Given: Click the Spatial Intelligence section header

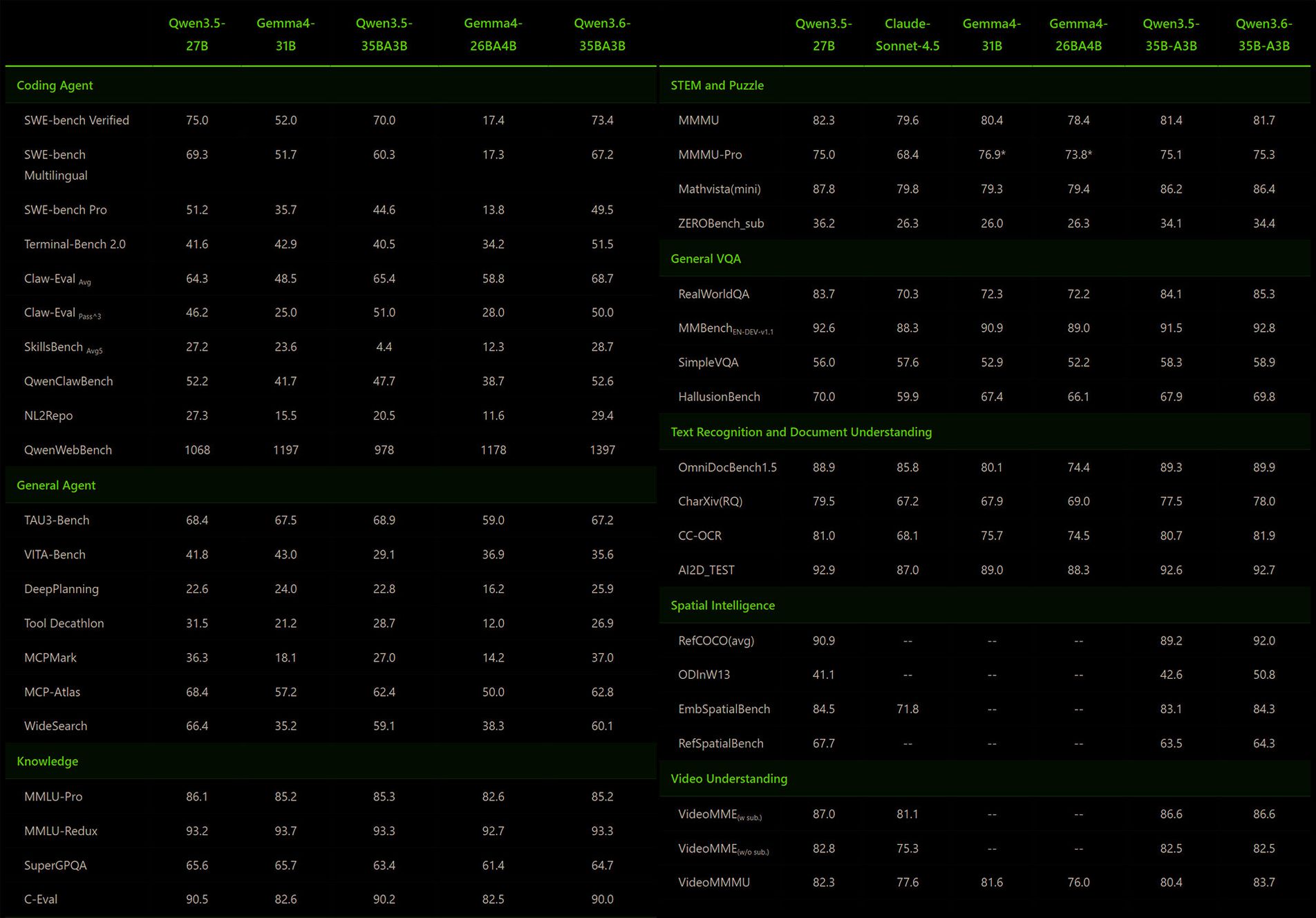Looking at the screenshot, I should pos(722,606).
